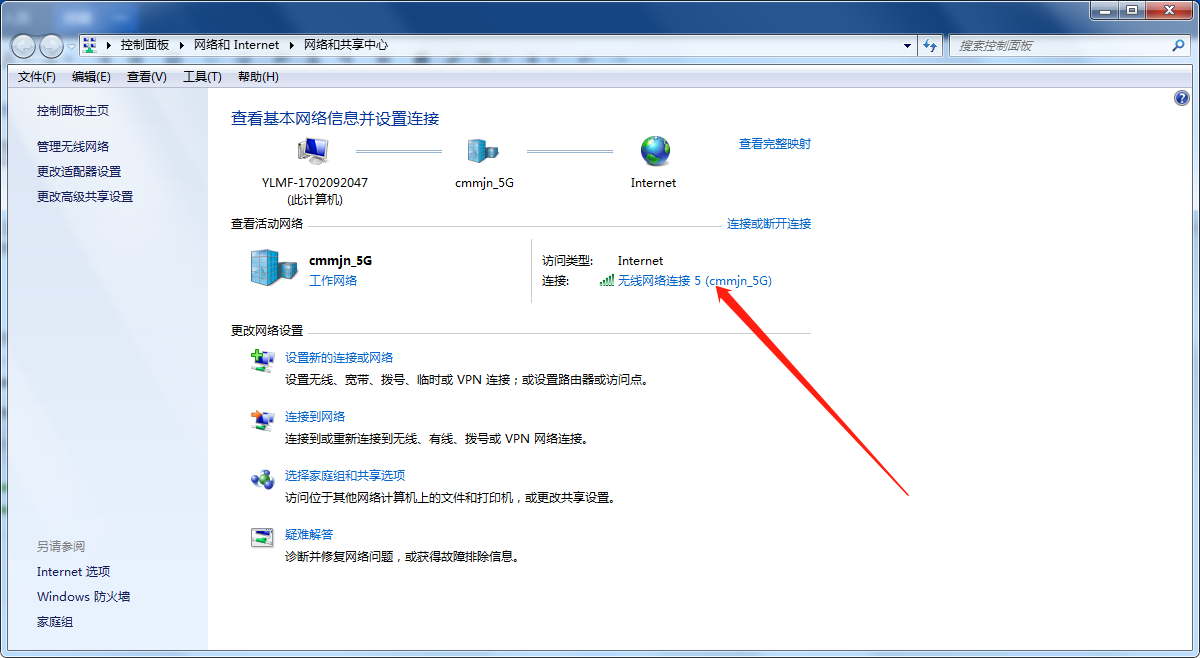
Task: Click the 连接到网络 icon
Action: point(262,420)
